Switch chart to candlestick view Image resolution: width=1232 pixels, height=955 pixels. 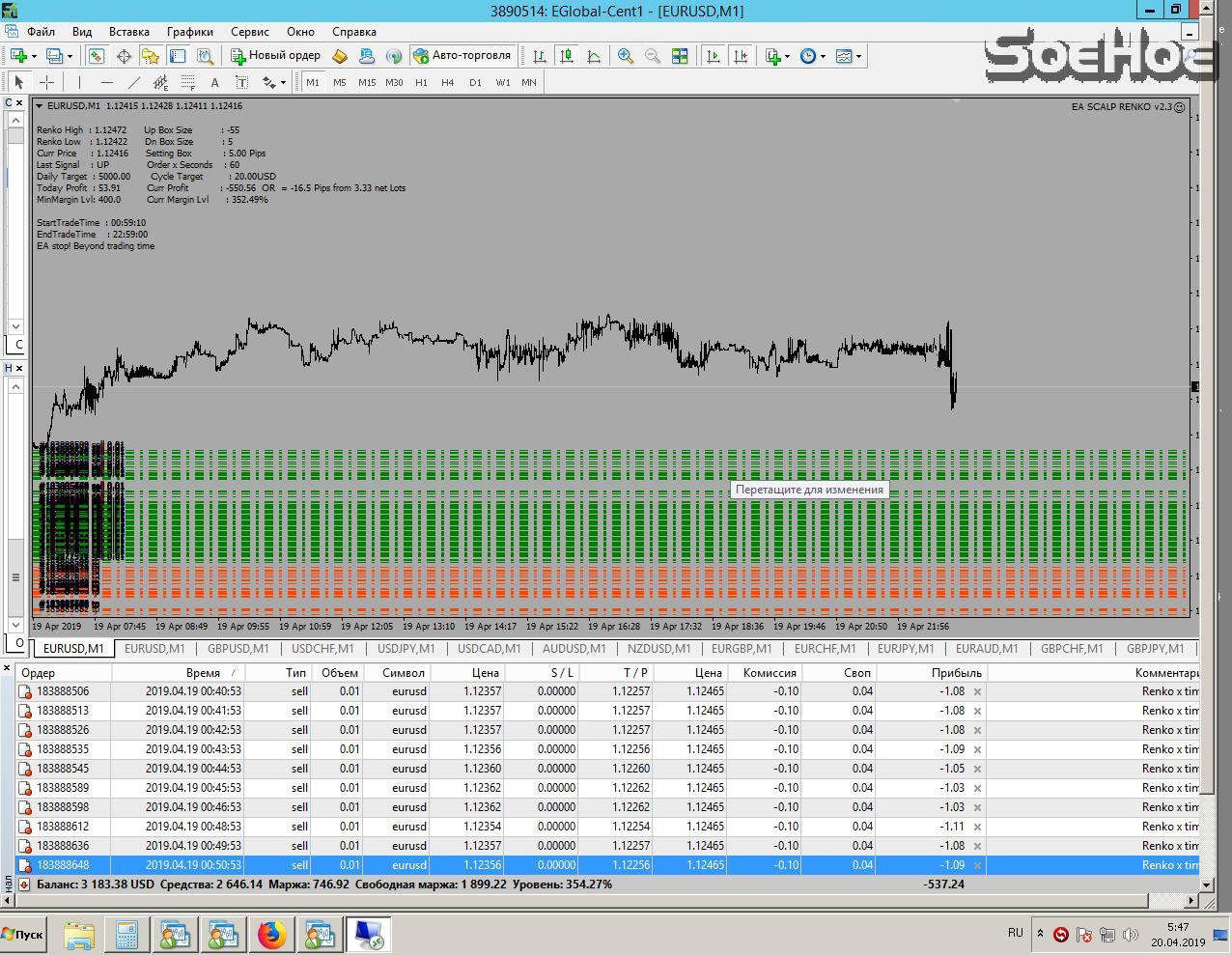click(567, 56)
